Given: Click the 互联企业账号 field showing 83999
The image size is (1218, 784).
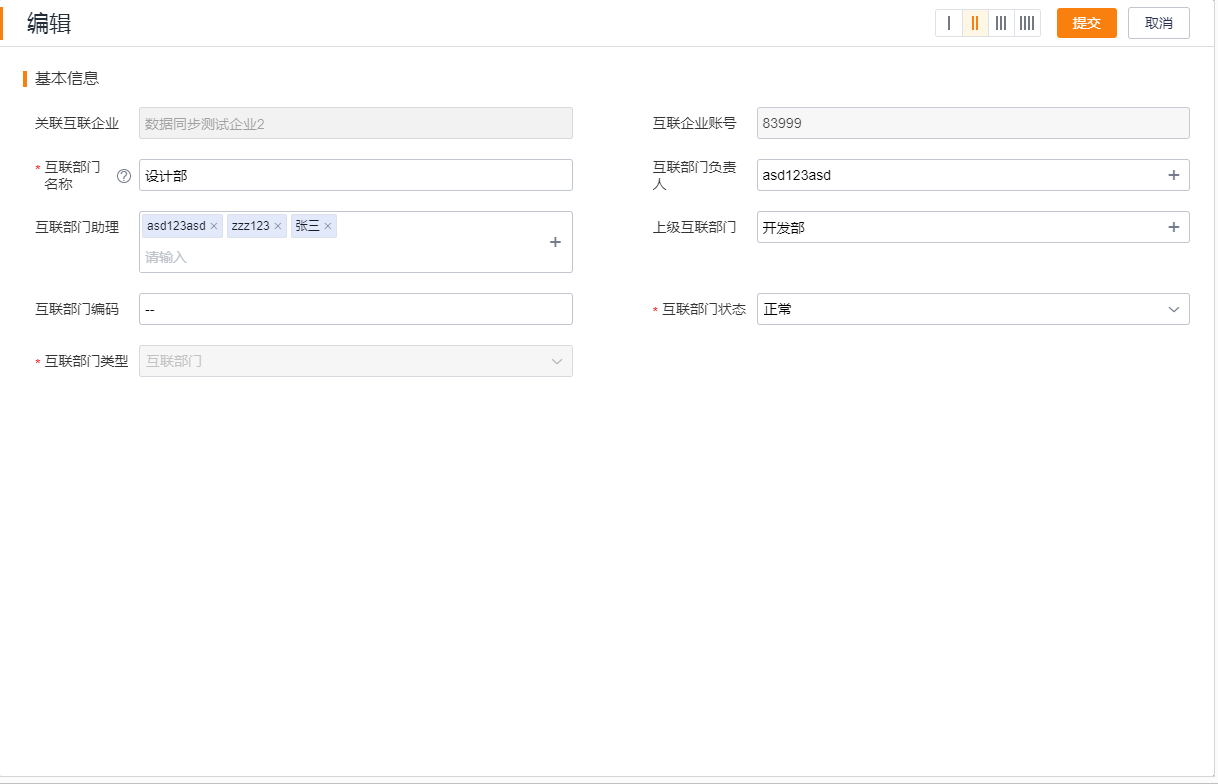Looking at the screenshot, I should tap(973, 123).
